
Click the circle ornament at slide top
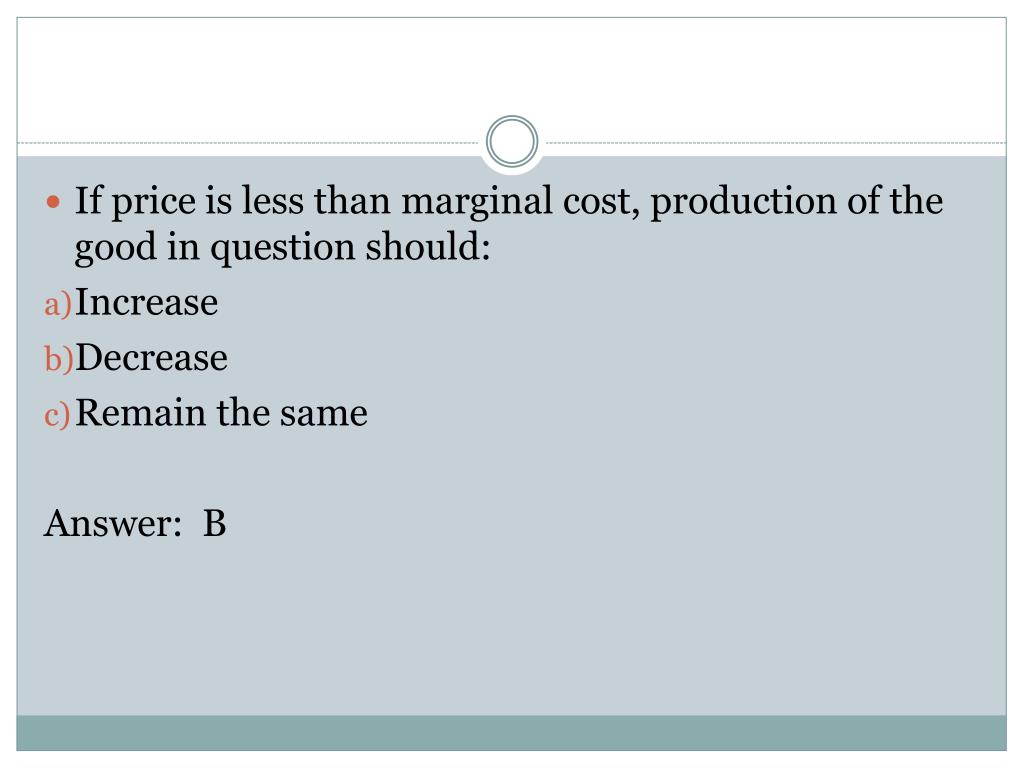[512, 142]
